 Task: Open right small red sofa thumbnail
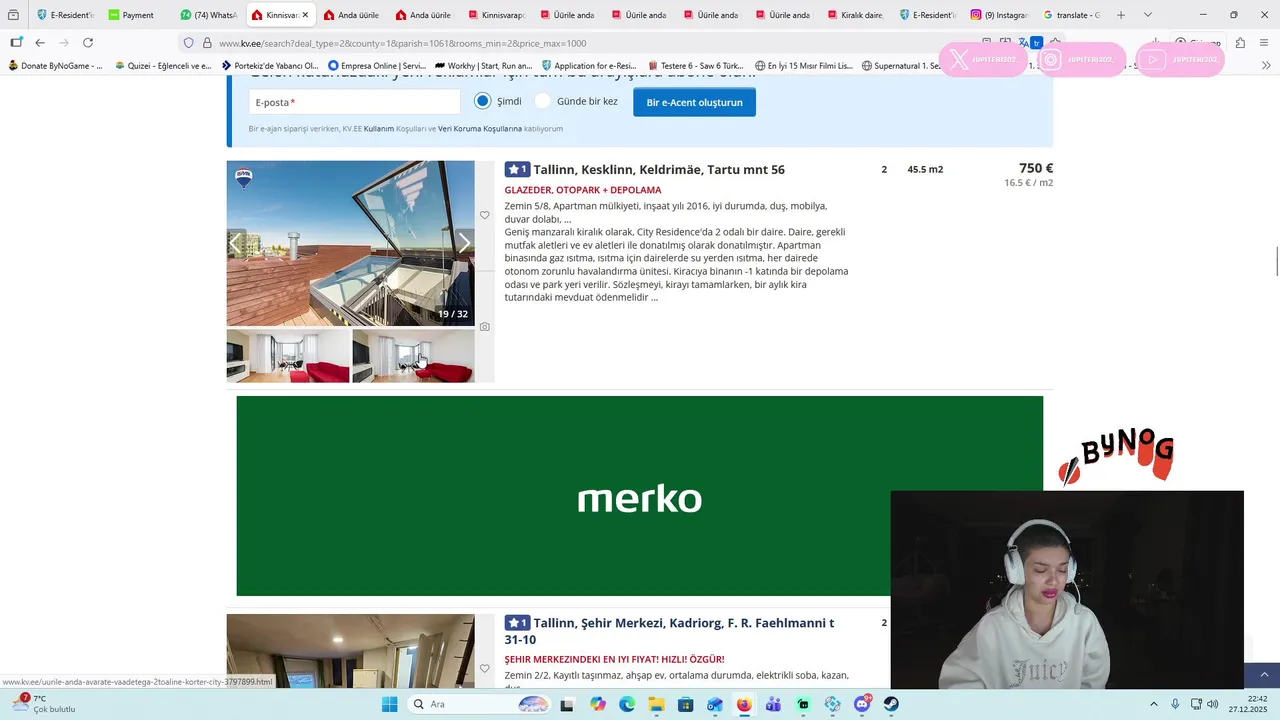click(413, 356)
